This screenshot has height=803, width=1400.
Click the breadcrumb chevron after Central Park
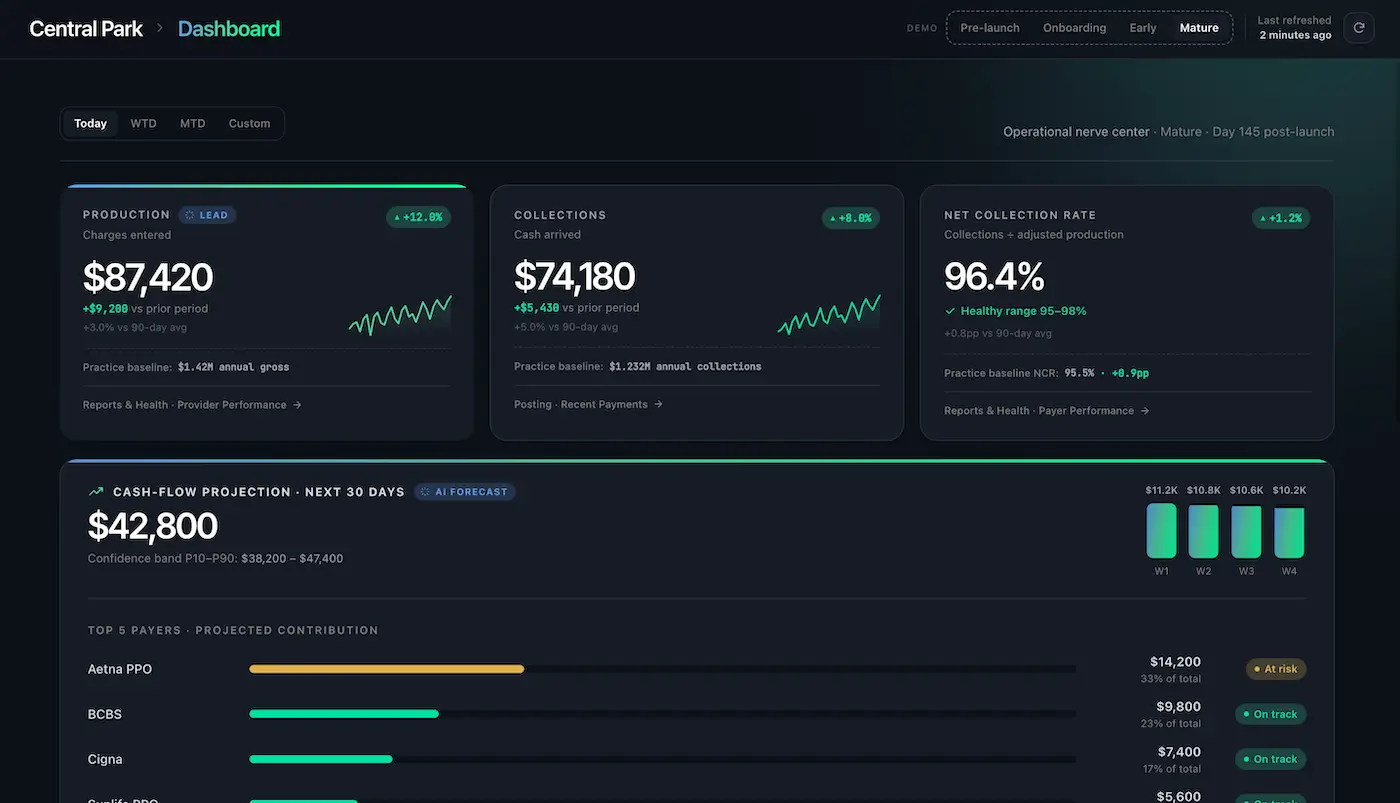(160, 28)
